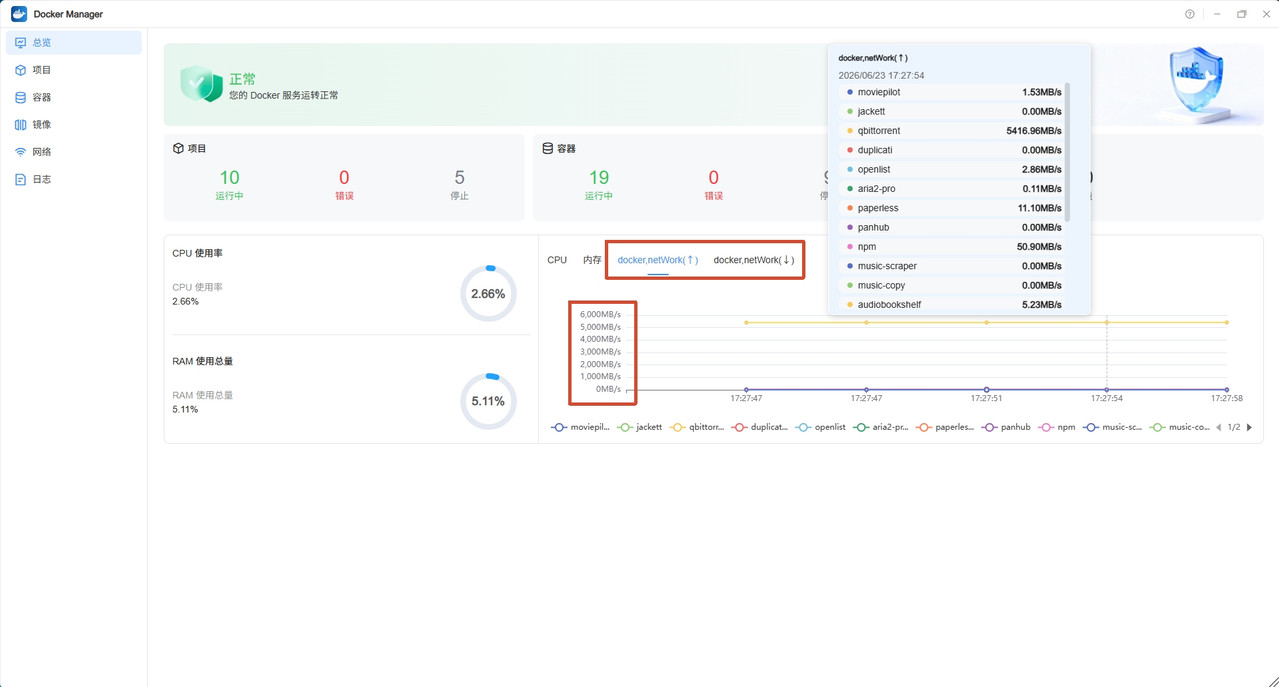Click the aria2-pro 0.11MB/s tooltip row
This screenshot has width=1279, height=687.
[952, 189]
